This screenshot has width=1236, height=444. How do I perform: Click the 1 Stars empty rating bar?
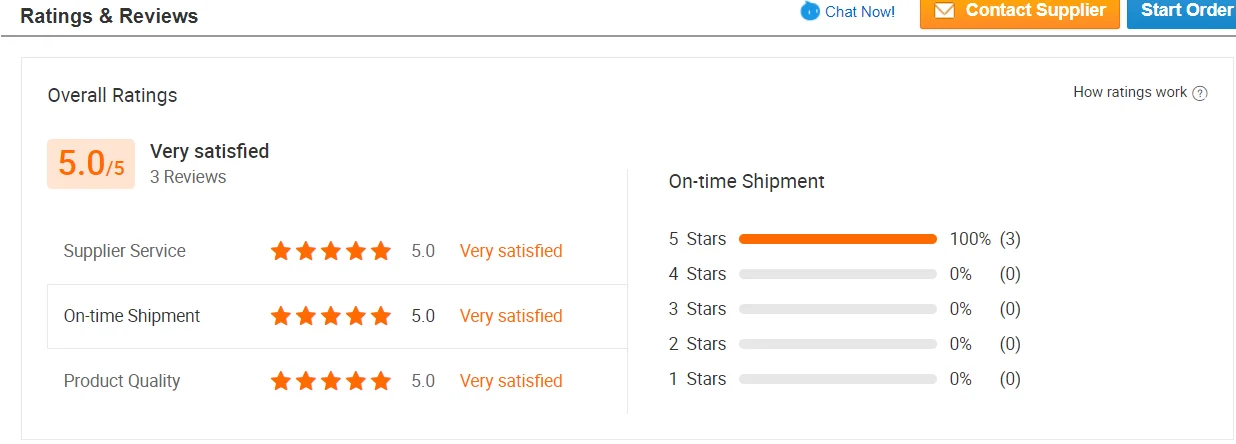(x=837, y=379)
